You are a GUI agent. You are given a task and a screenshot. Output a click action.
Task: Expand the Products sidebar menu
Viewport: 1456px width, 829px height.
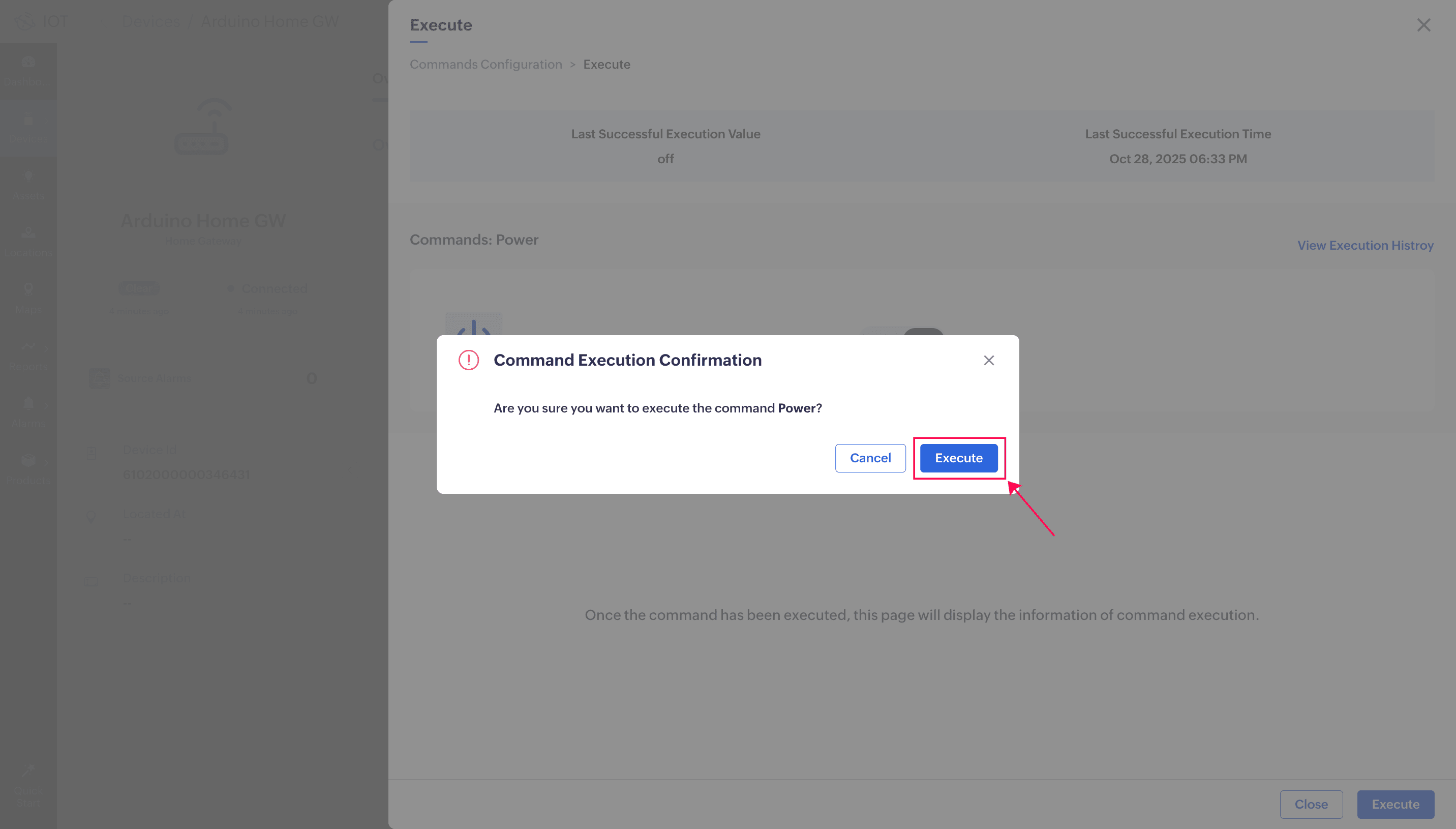[28, 469]
